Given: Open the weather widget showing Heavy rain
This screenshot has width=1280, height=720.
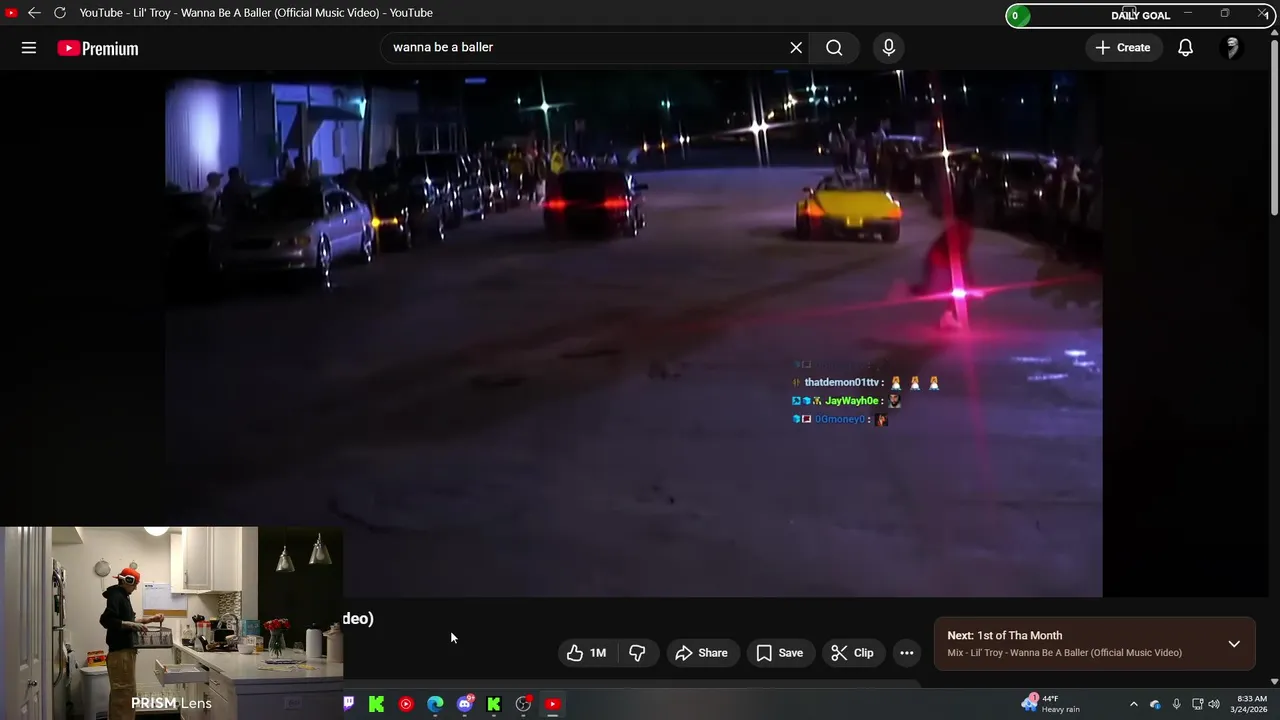Looking at the screenshot, I should tap(1051, 704).
